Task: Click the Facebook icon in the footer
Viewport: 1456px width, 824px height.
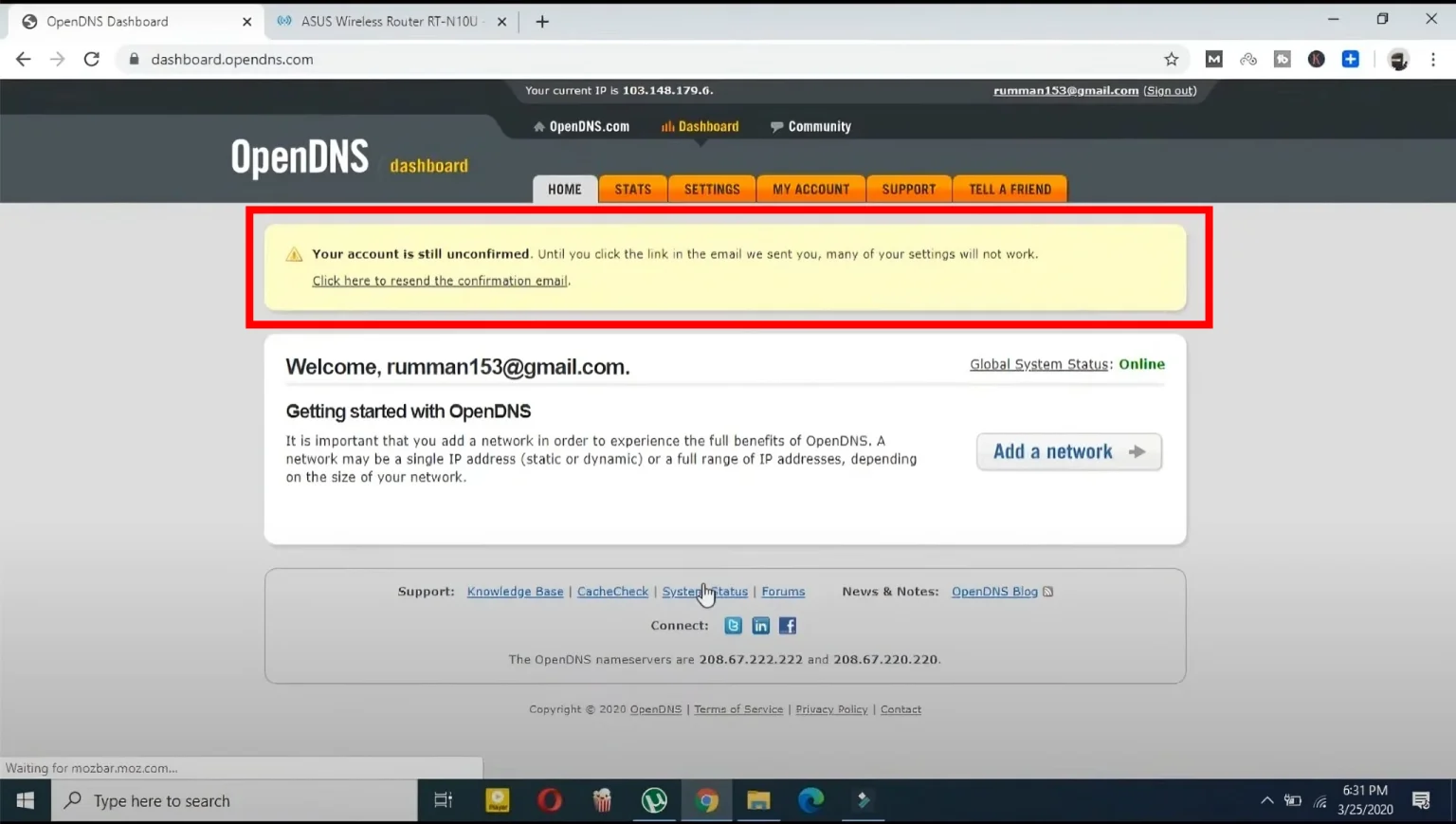Action: (787, 625)
